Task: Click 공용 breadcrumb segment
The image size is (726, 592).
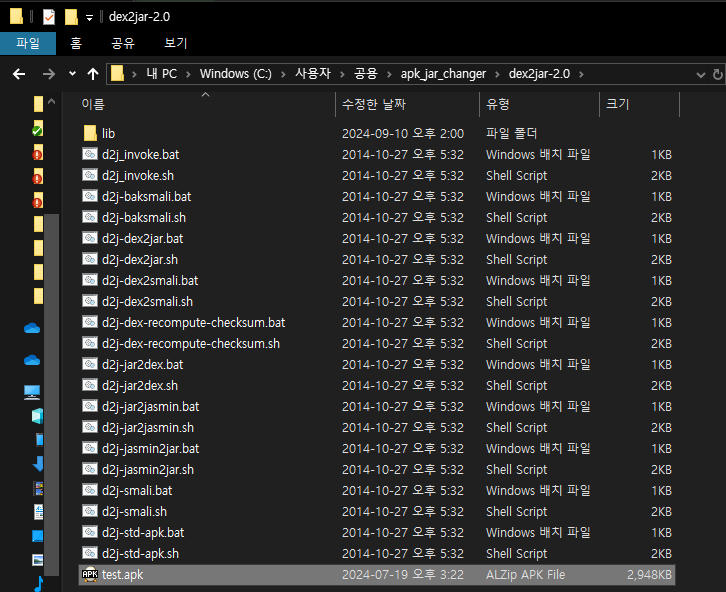Action: coord(366,74)
